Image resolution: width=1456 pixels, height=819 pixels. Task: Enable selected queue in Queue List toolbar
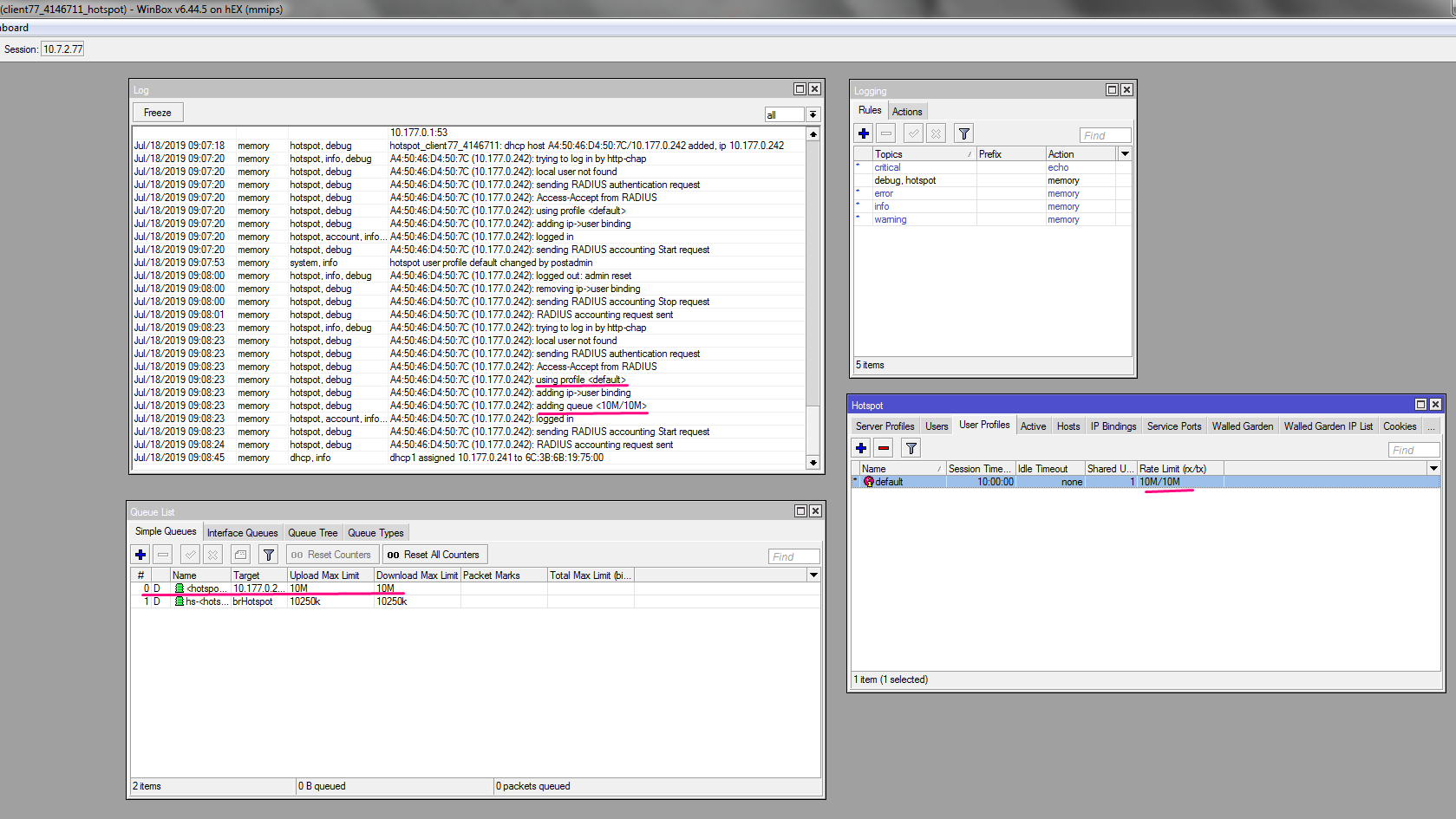click(190, 555)
